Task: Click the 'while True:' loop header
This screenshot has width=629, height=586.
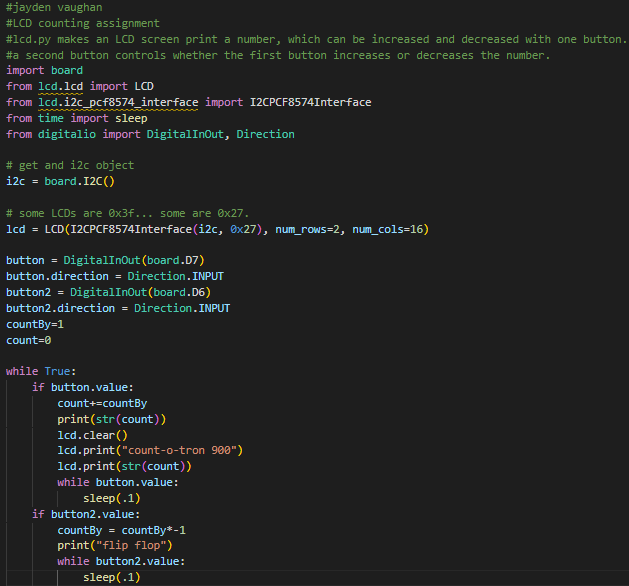Action: pos(41,371)
